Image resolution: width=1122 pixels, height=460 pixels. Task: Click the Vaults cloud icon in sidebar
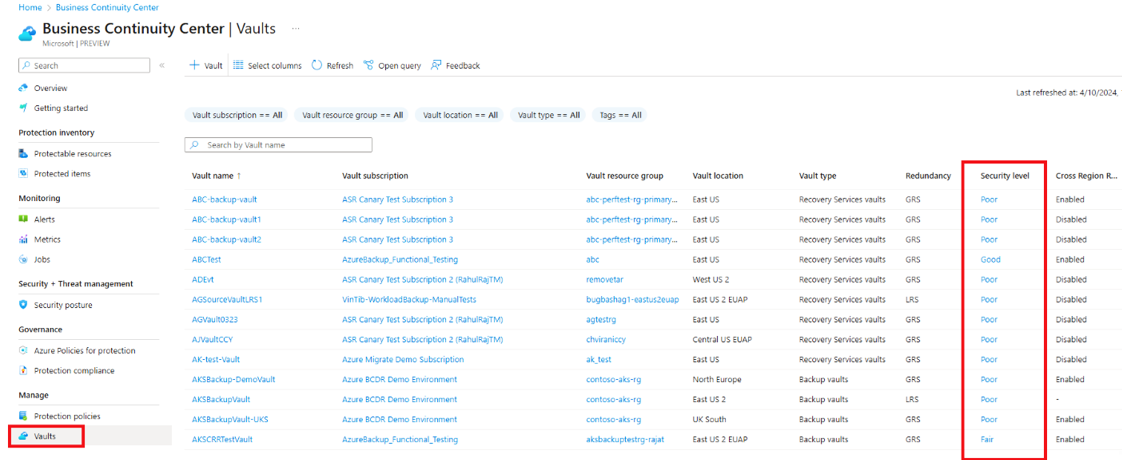(24, 436)
